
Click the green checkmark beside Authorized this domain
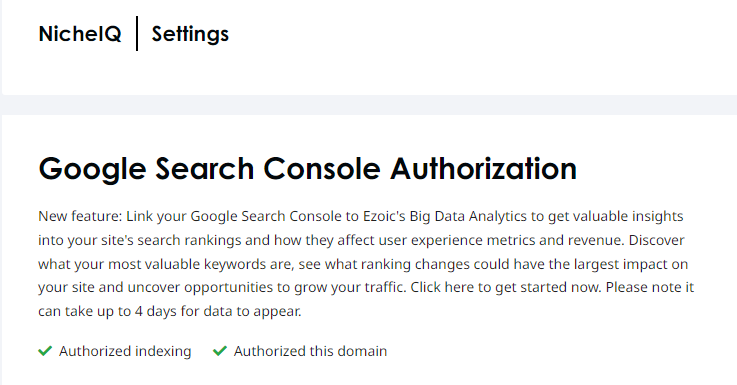[x=220, y=351]
